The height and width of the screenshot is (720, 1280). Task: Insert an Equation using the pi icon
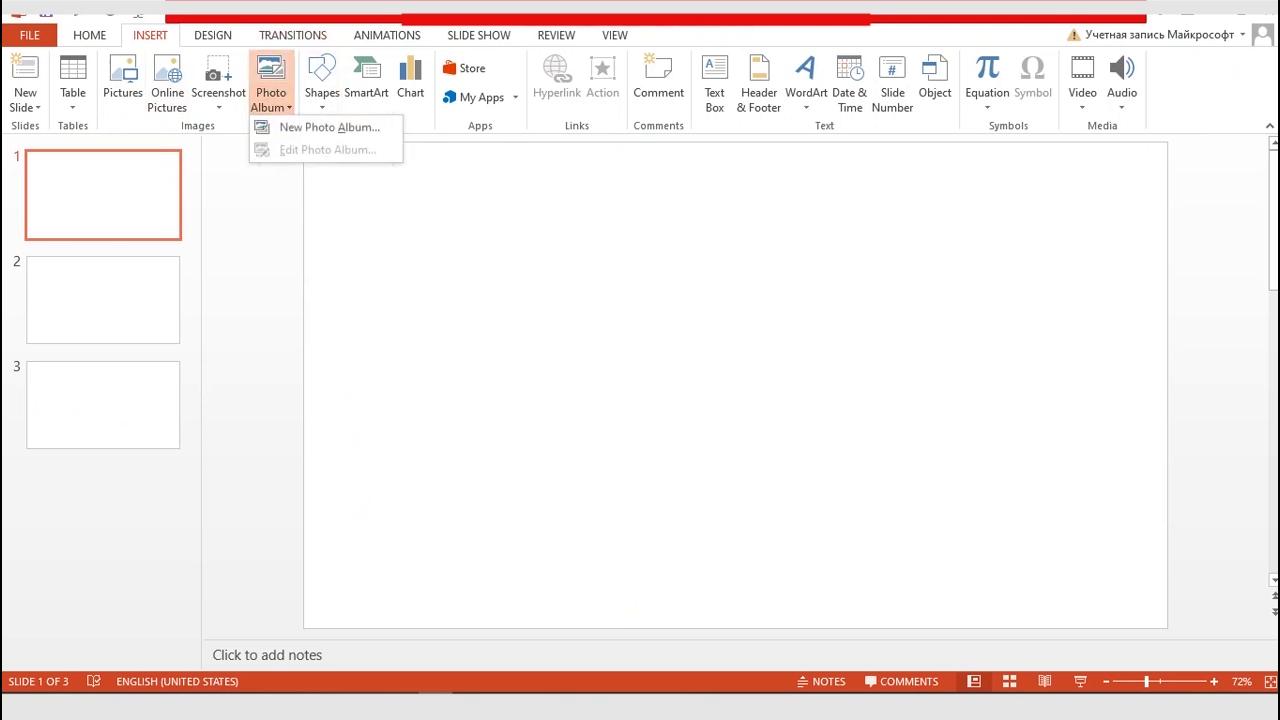(987, 68)
